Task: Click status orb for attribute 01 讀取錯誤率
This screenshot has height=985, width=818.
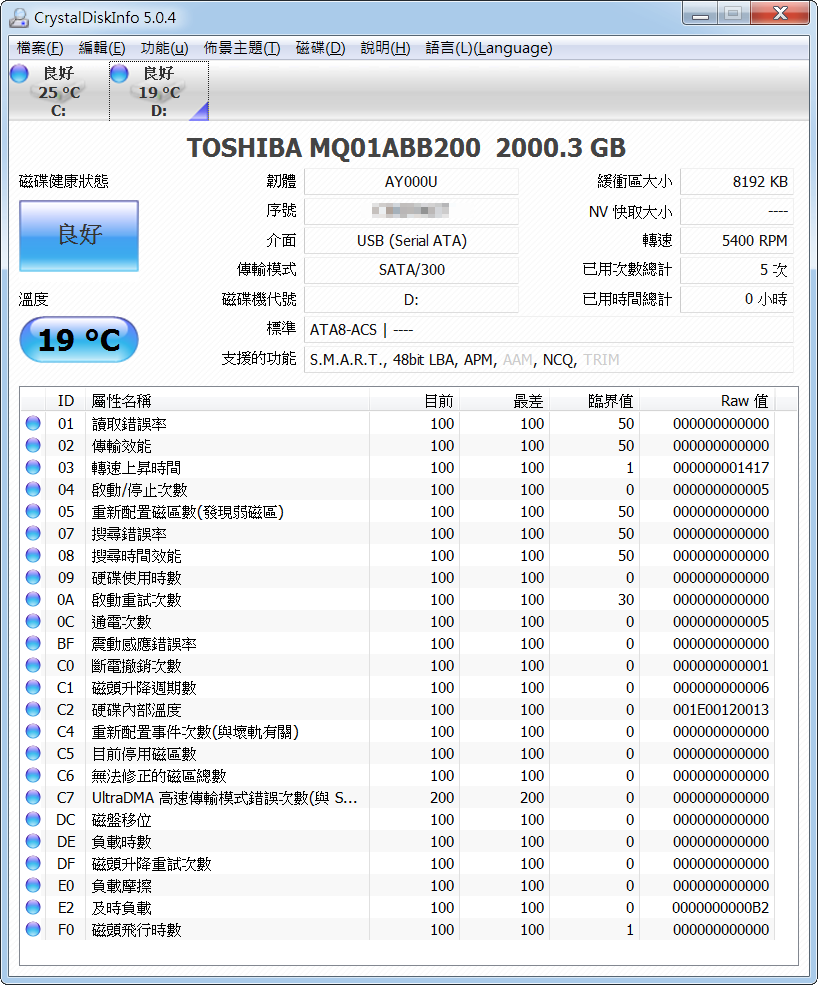Action: click(33, 423)
